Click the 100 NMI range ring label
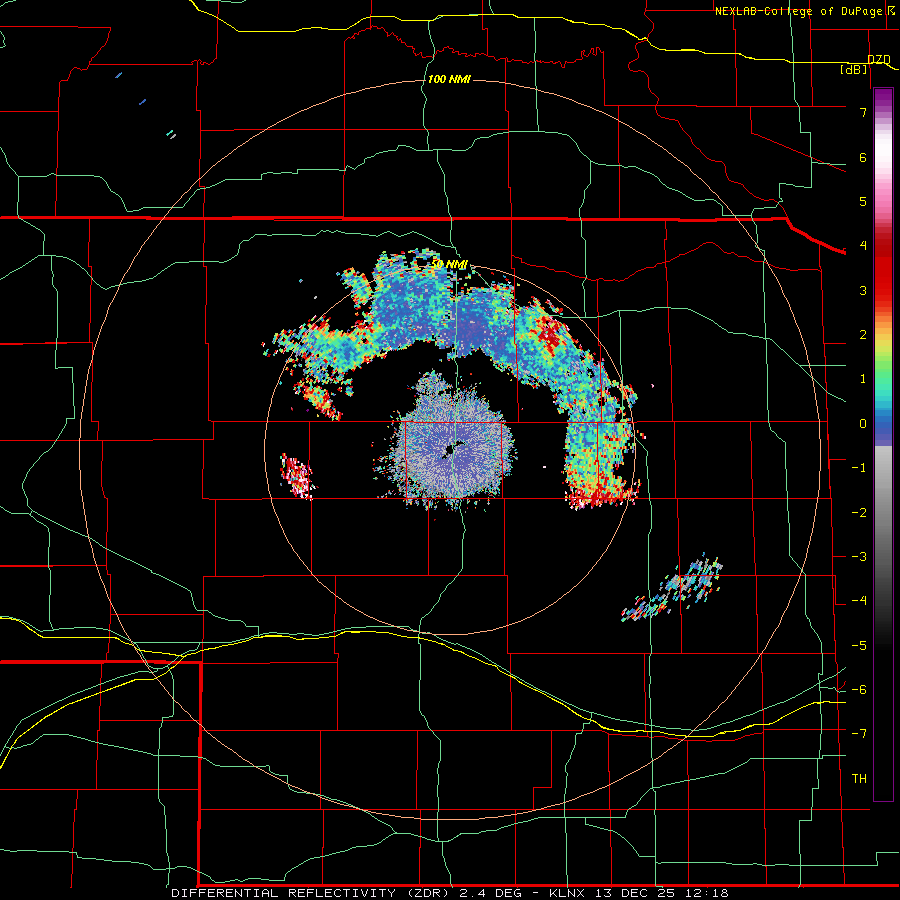The image size is (900, 900). (449, 79)
